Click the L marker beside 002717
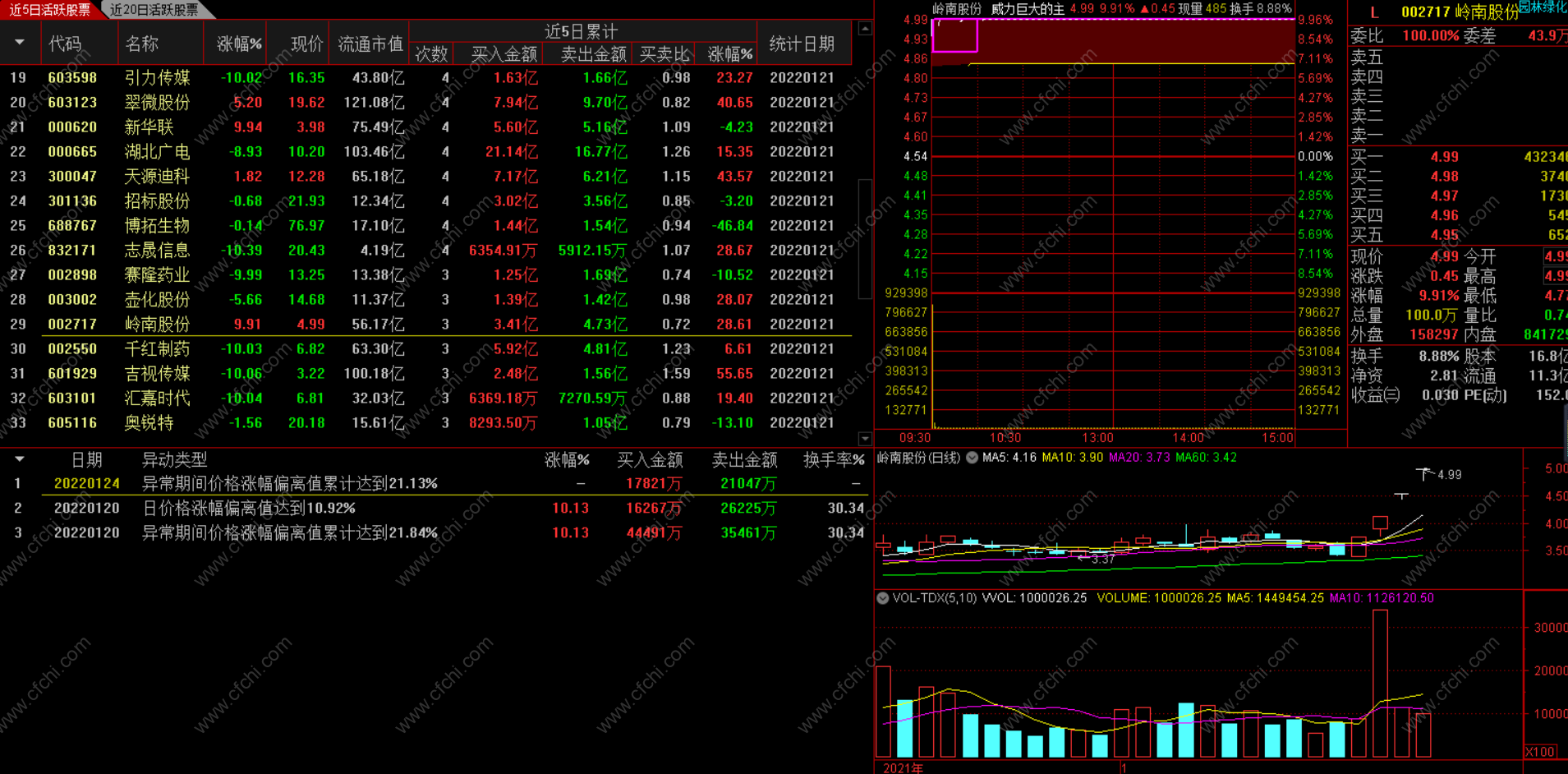 pos(1374,12)
